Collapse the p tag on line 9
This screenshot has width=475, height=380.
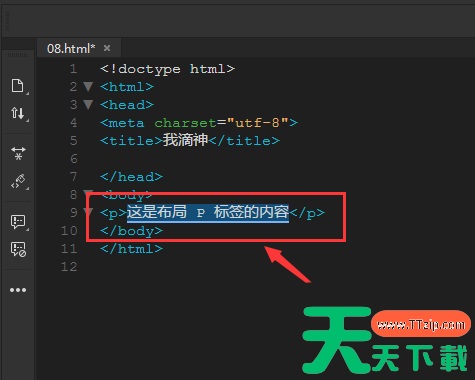point(88,212)
